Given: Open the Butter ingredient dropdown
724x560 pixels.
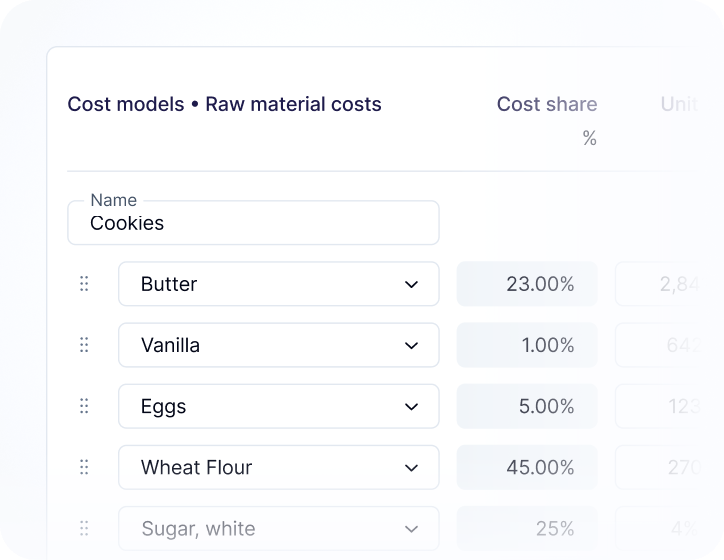Looking at the screenshot, I should click(x=278, y=284).
